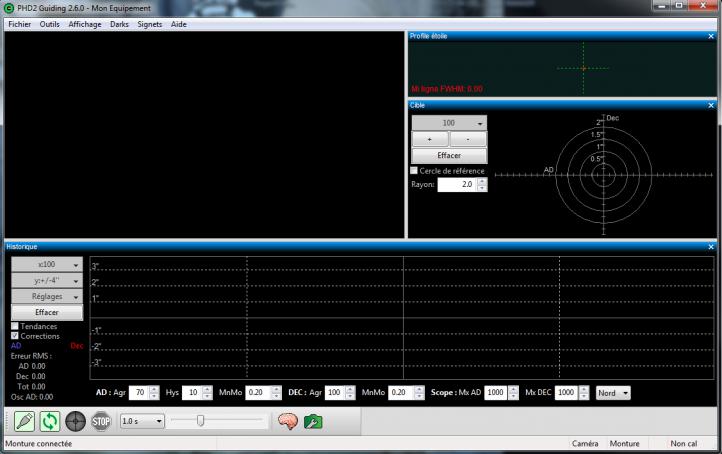
Task: Uncheck the Corrections checkbox
Action: 15,336
